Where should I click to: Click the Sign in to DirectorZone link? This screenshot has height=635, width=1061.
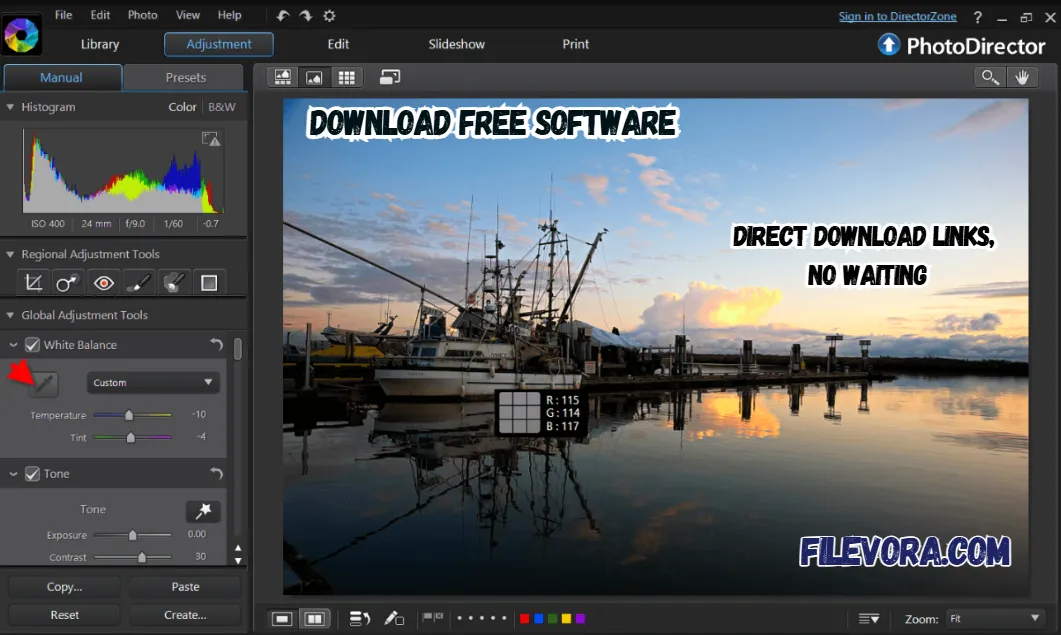tap(897, 15)
